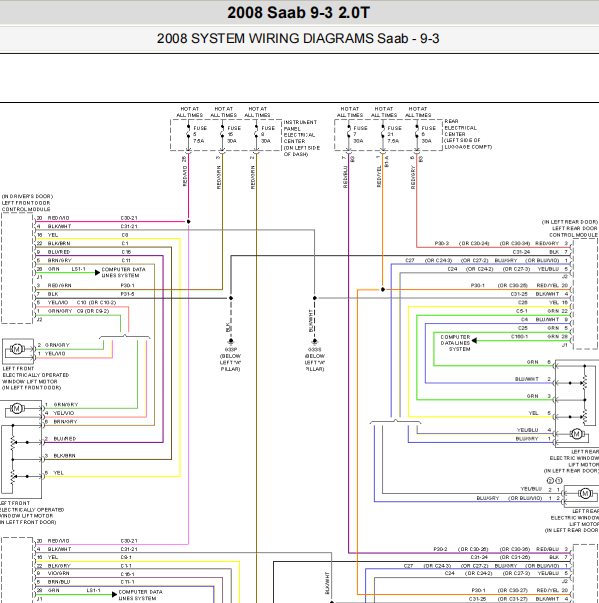This screenshot has width=599, height=603.
Task: Select the vertical RED/BLU wire label under Fuse 7
Action: tap(345, 177)
